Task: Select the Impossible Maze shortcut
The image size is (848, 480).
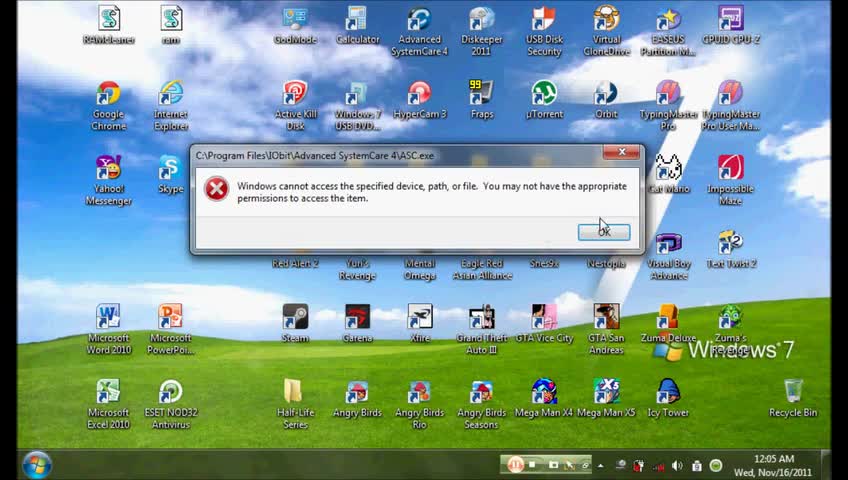Action: point(731,180)
